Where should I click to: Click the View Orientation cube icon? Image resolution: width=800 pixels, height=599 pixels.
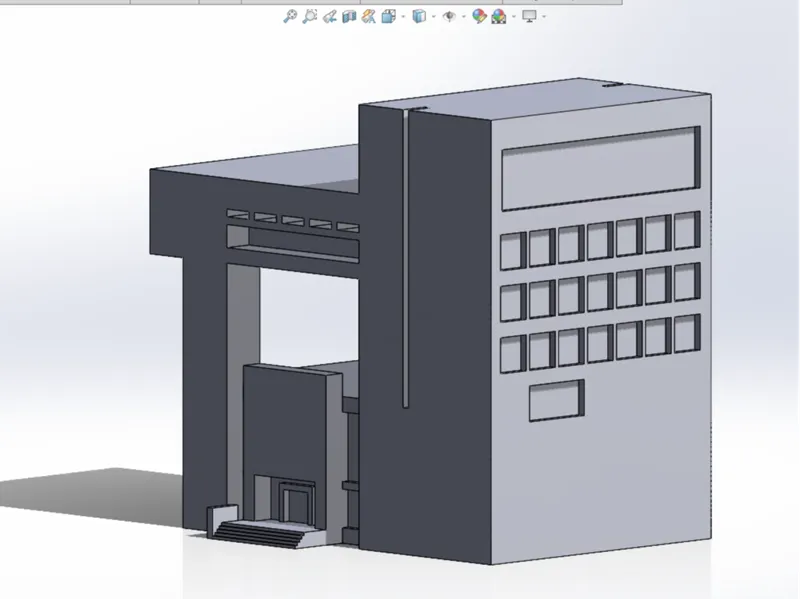pyautogui.click(x=388, y=16)
